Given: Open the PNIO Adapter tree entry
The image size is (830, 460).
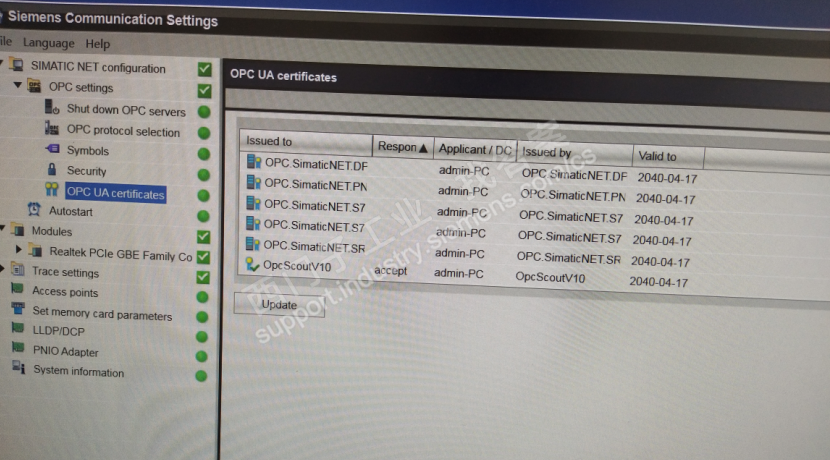Looking at the screenshot, I should point(66,351).
